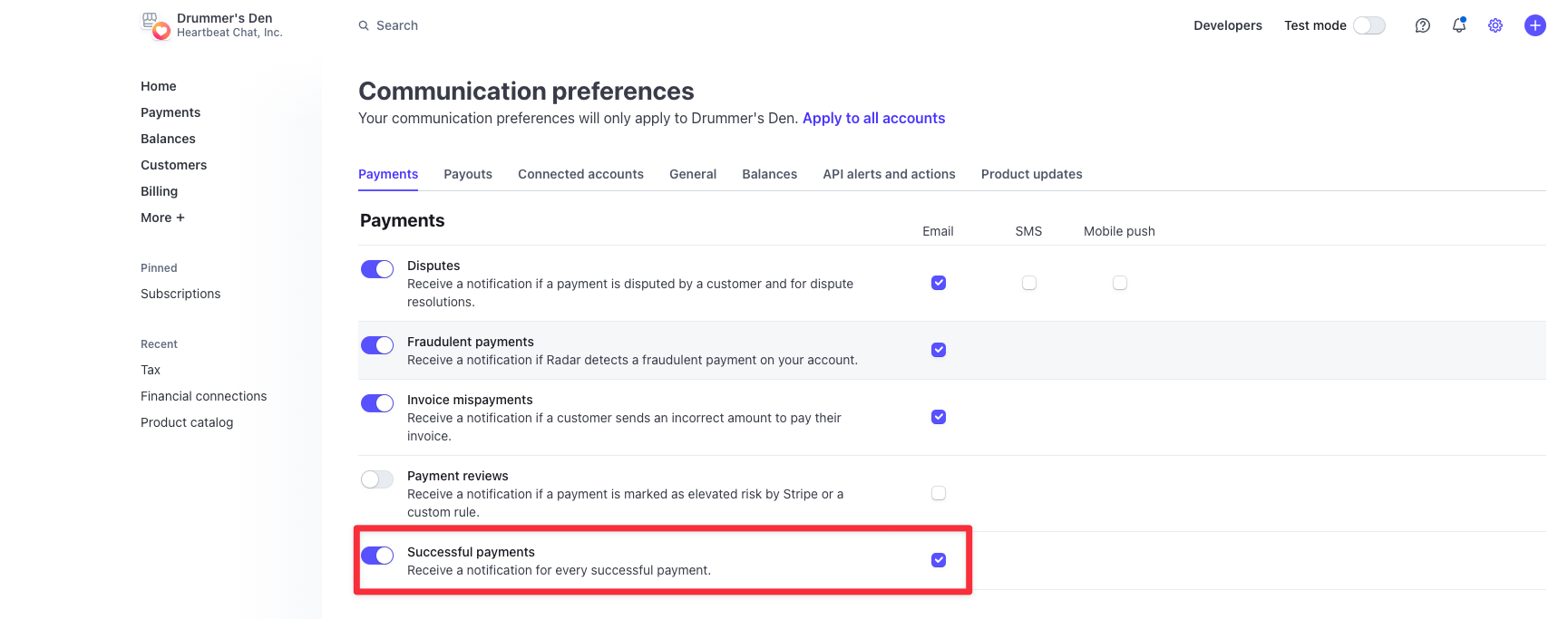1568x619 pixels.
Task: Uncheck the Fraudulent payments email checkbox
Action: pyautogui.click(x=938, y=350)
